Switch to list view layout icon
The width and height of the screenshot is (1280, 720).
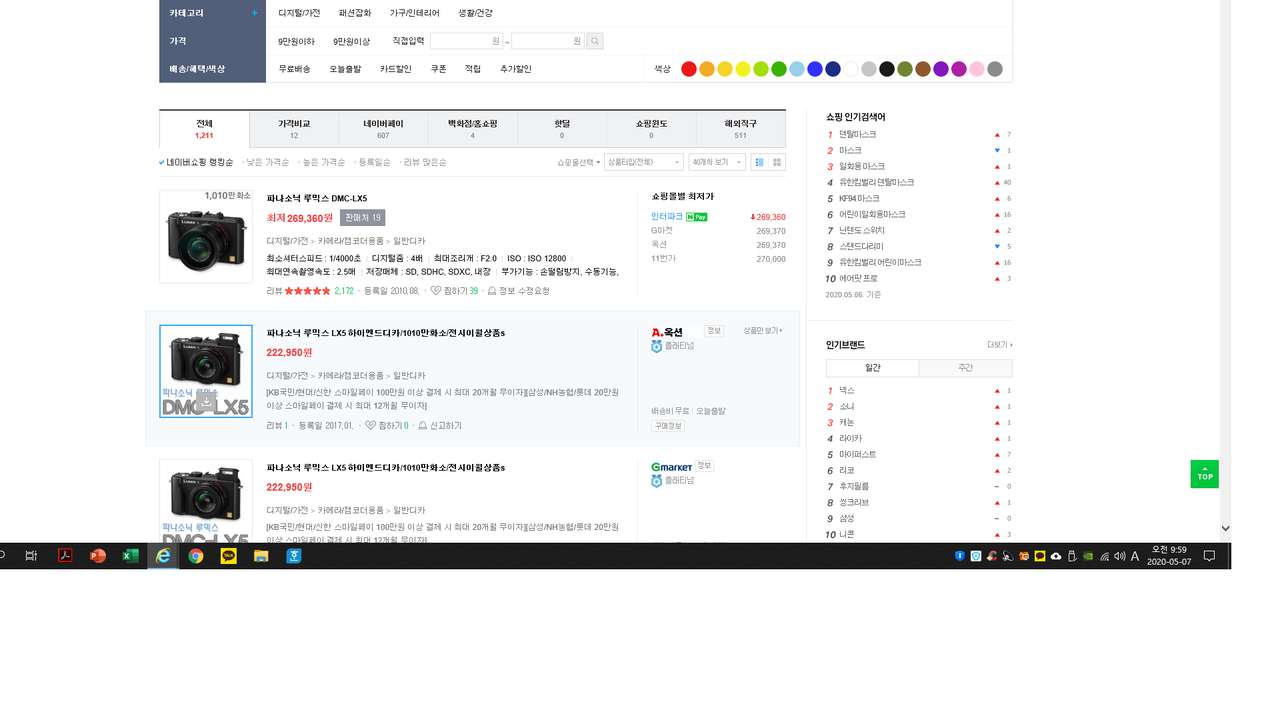759,162
